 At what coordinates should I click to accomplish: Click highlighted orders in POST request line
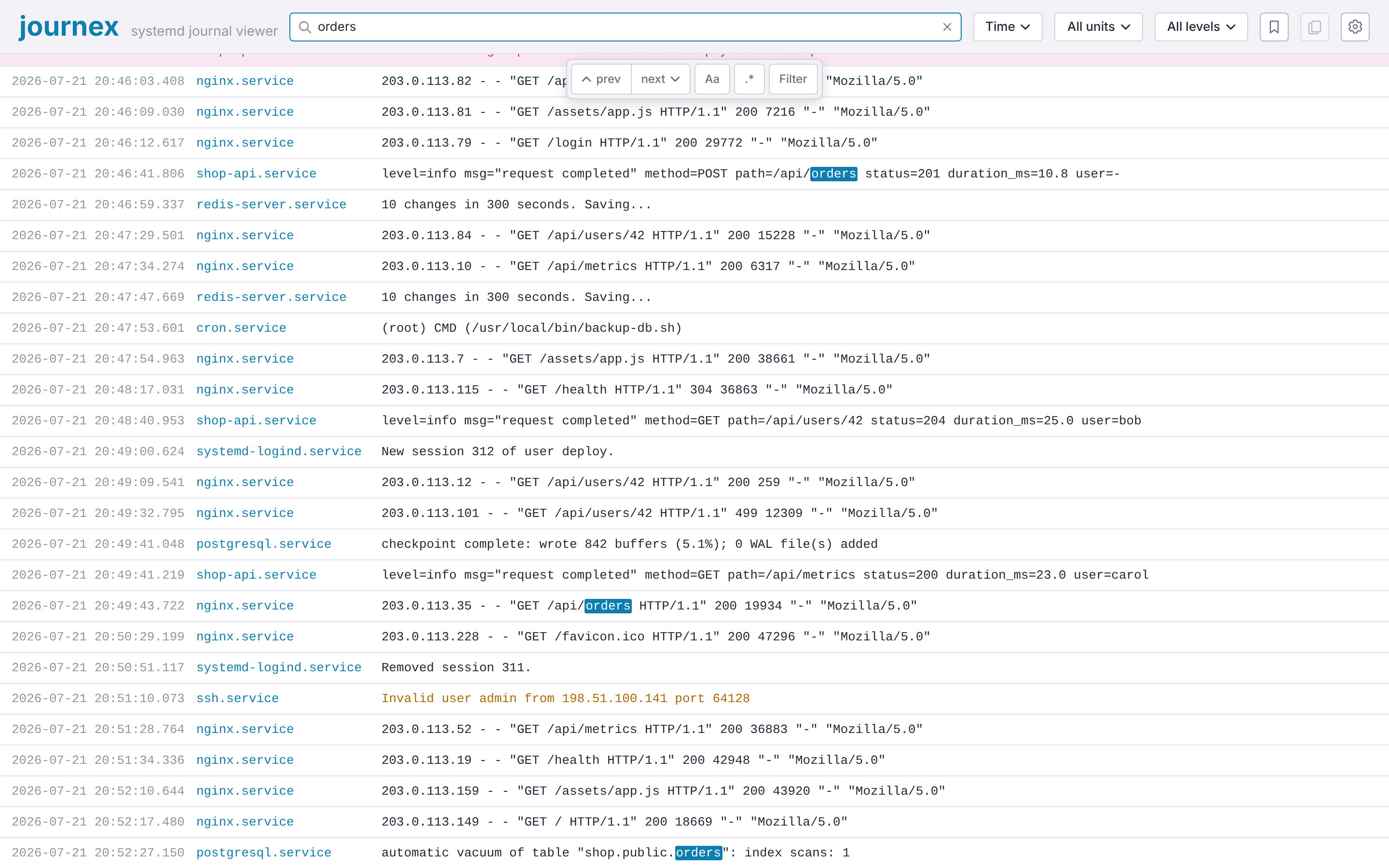point(833,174)
